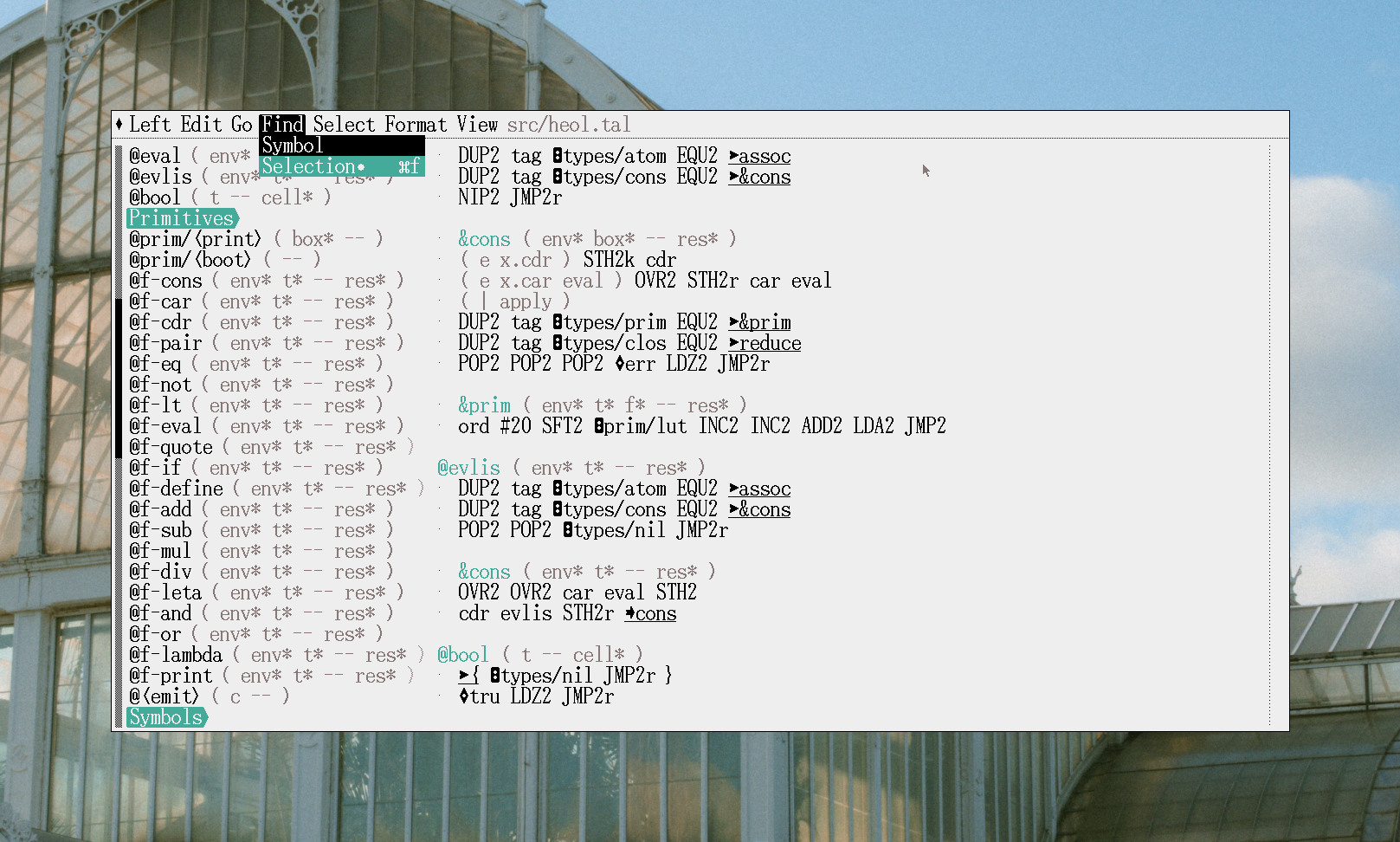This screenshot has width=1400, height=842.
Task: Open the Edit menu
Action: pos(202,125)
